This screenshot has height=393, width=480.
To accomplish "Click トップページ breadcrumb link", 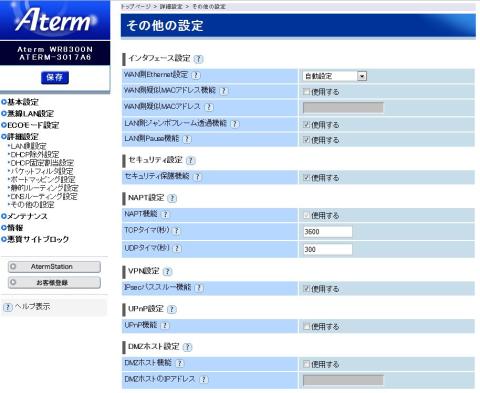I will tap(136, 6).
